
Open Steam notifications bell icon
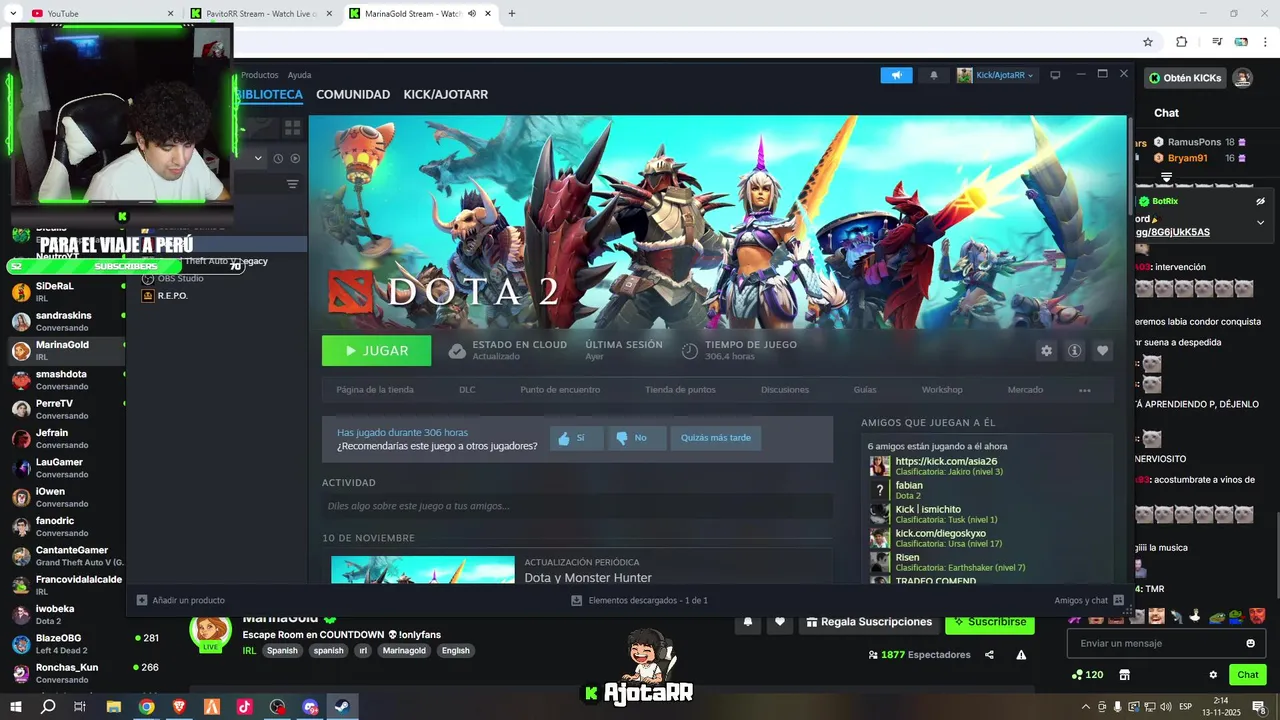[934, 75]
